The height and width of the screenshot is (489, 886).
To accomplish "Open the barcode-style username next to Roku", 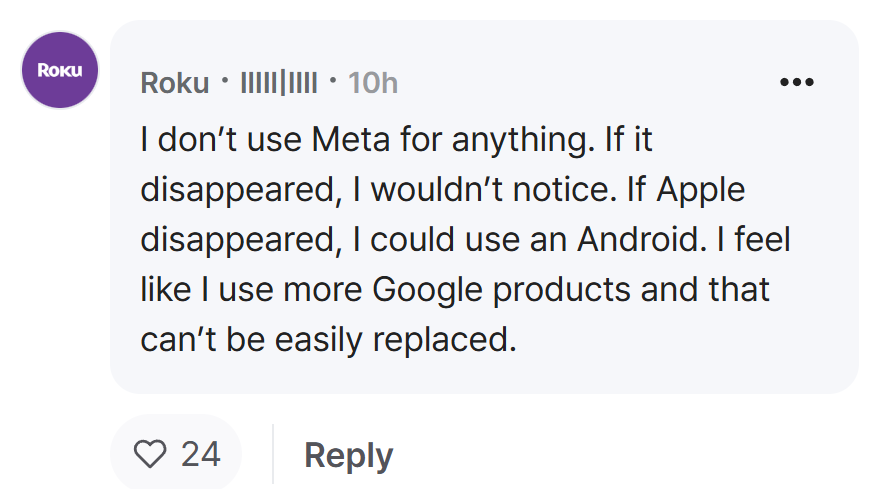I will pos(279,83).
